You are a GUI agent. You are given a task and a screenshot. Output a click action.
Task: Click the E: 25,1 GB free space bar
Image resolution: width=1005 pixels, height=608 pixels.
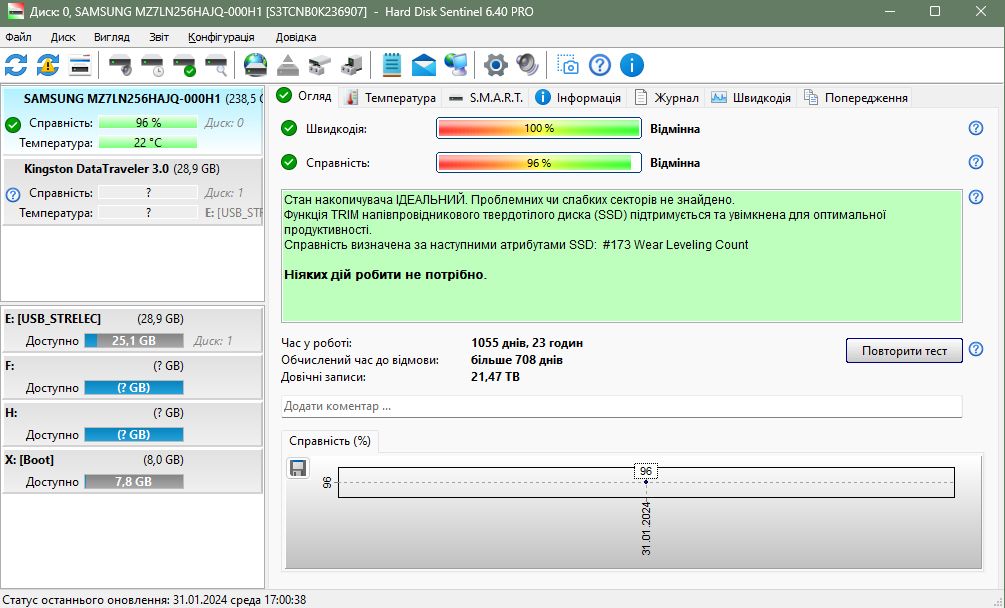pos(134,340)
